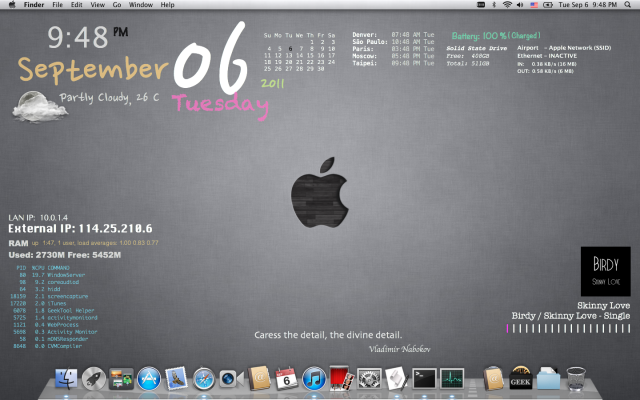640x400 pixels.
Task: Open the GEEK folder in Dock
Action: [x=520, y=378]
